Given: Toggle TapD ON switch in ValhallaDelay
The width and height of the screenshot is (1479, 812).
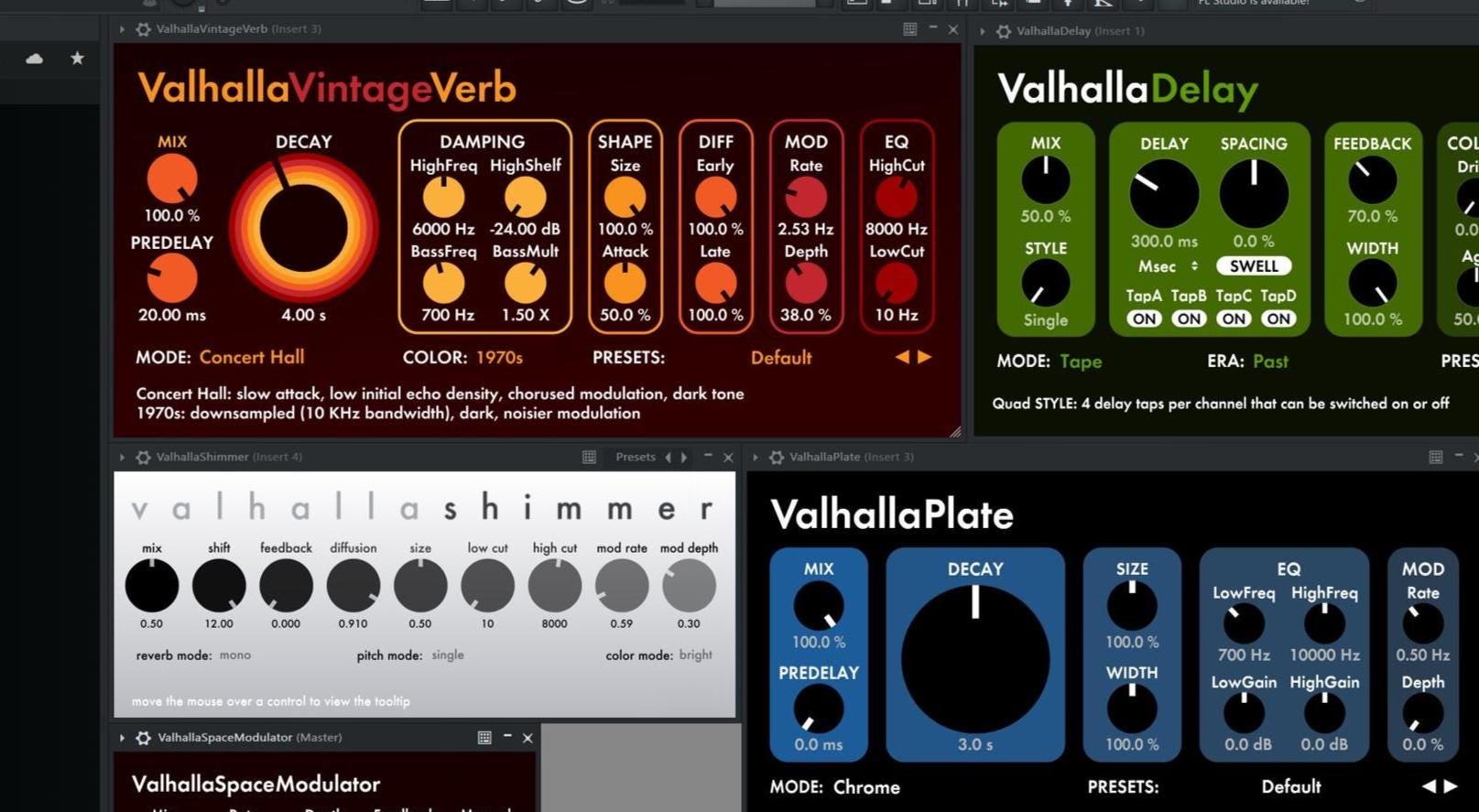Looking at the screenshot, I should [x=1278, y=319].
